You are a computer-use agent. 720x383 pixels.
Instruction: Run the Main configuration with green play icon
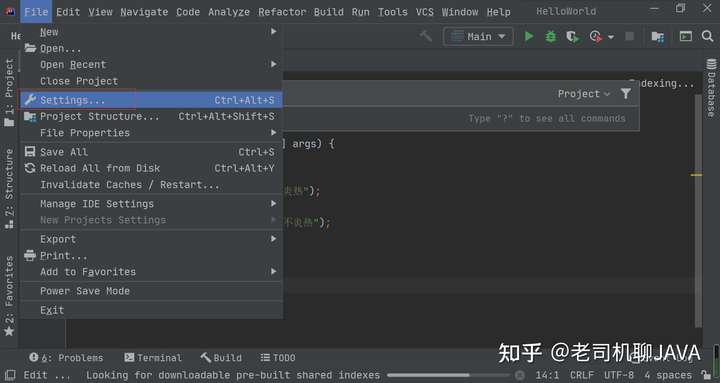(x=529, y=36)
